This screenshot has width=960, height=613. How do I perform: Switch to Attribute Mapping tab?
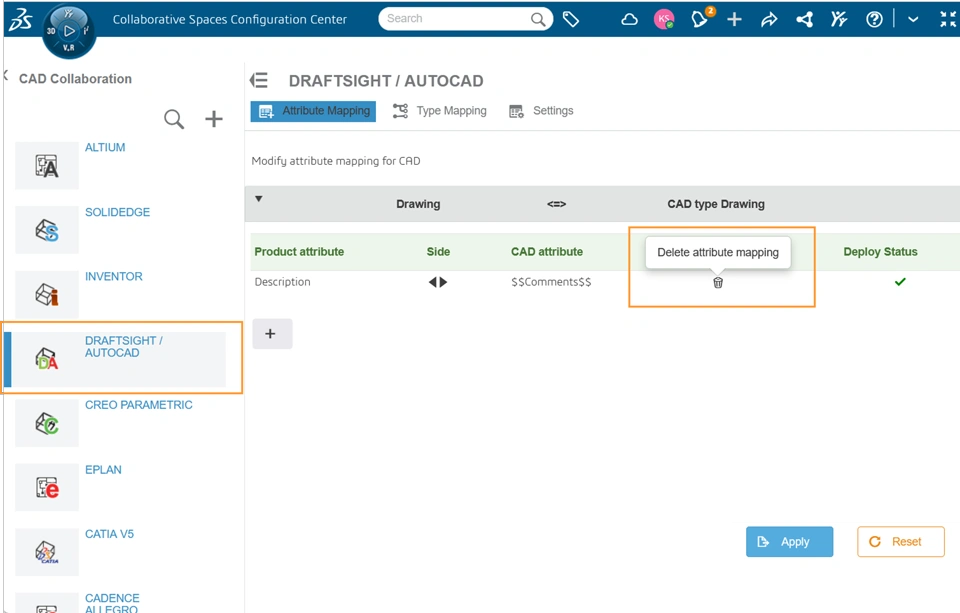(x=313, y=111)
